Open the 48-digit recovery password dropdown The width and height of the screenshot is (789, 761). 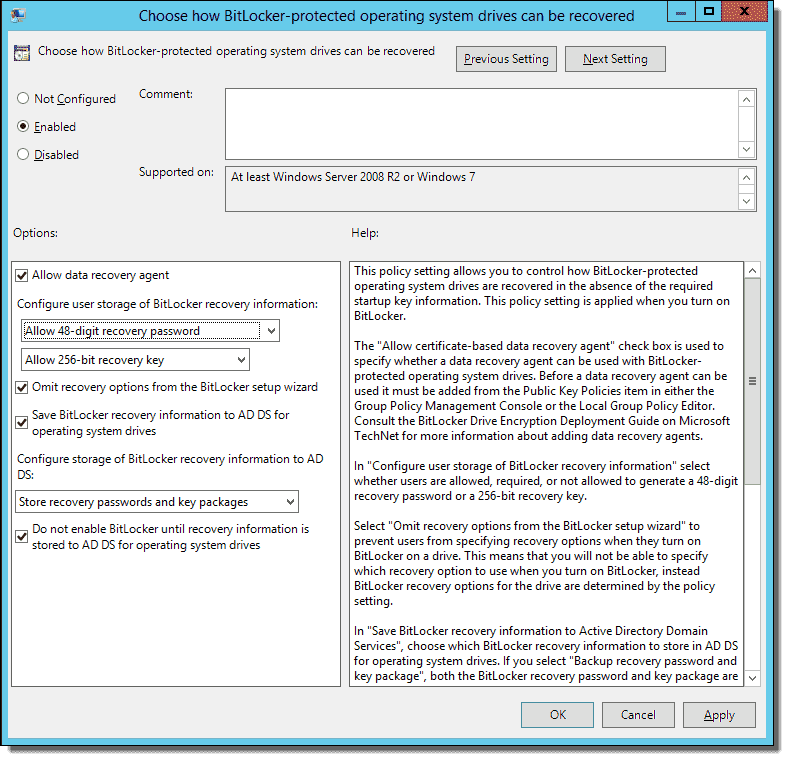[x=150, y=332]
